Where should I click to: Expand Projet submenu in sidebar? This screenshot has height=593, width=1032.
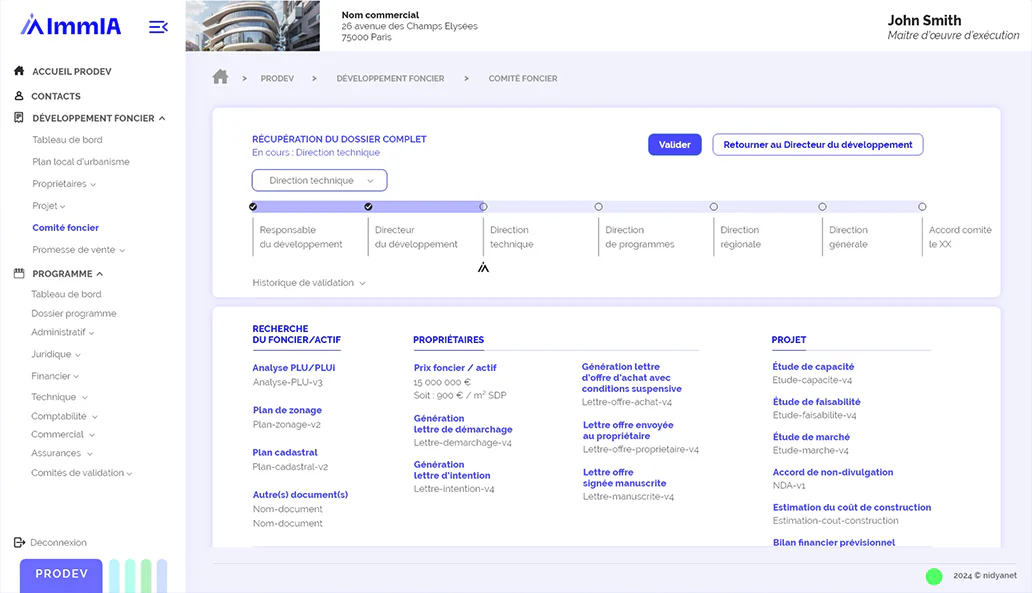(63, 206)
